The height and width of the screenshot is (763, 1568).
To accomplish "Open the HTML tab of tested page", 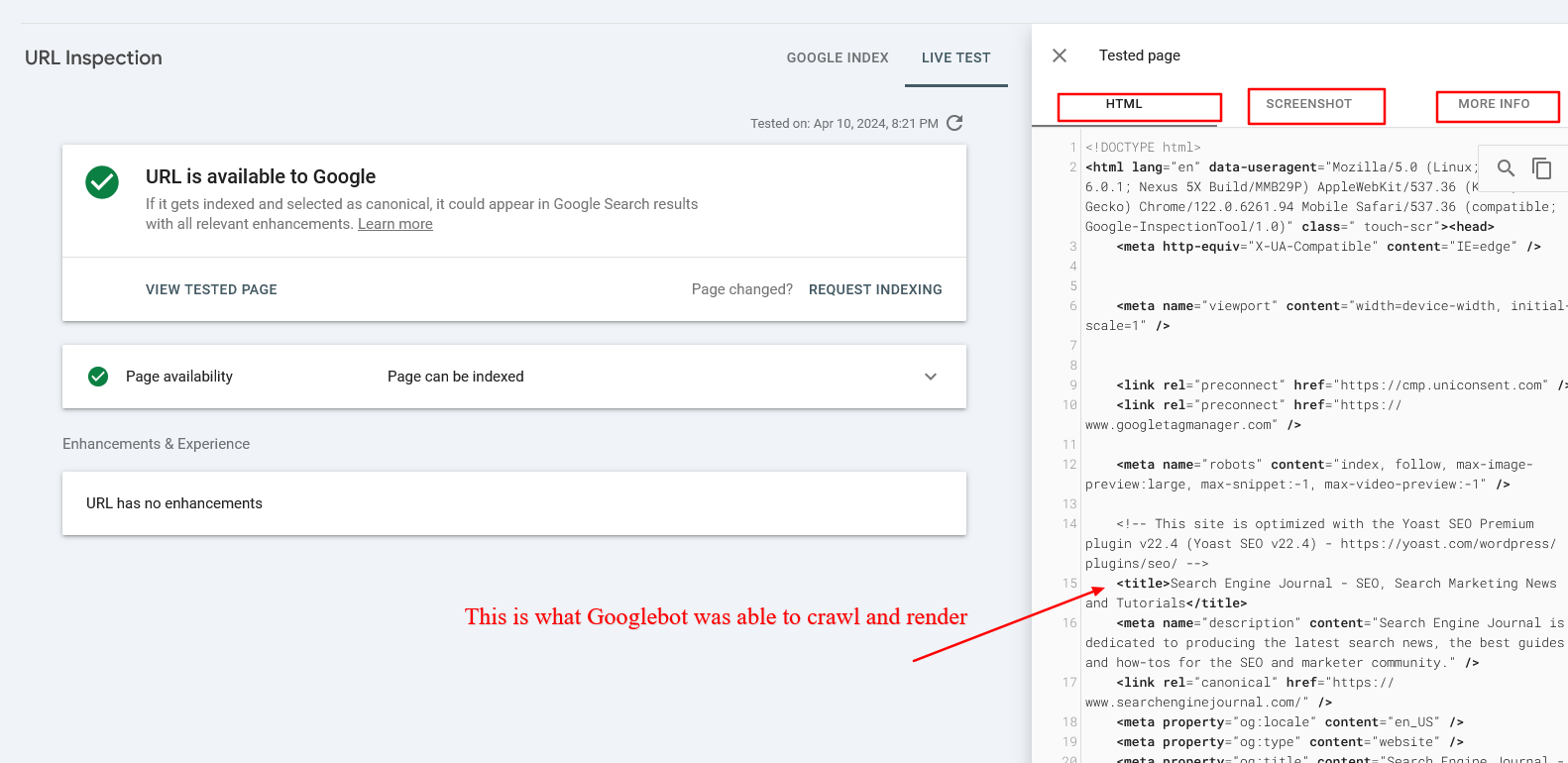I will pos(1125,104).
